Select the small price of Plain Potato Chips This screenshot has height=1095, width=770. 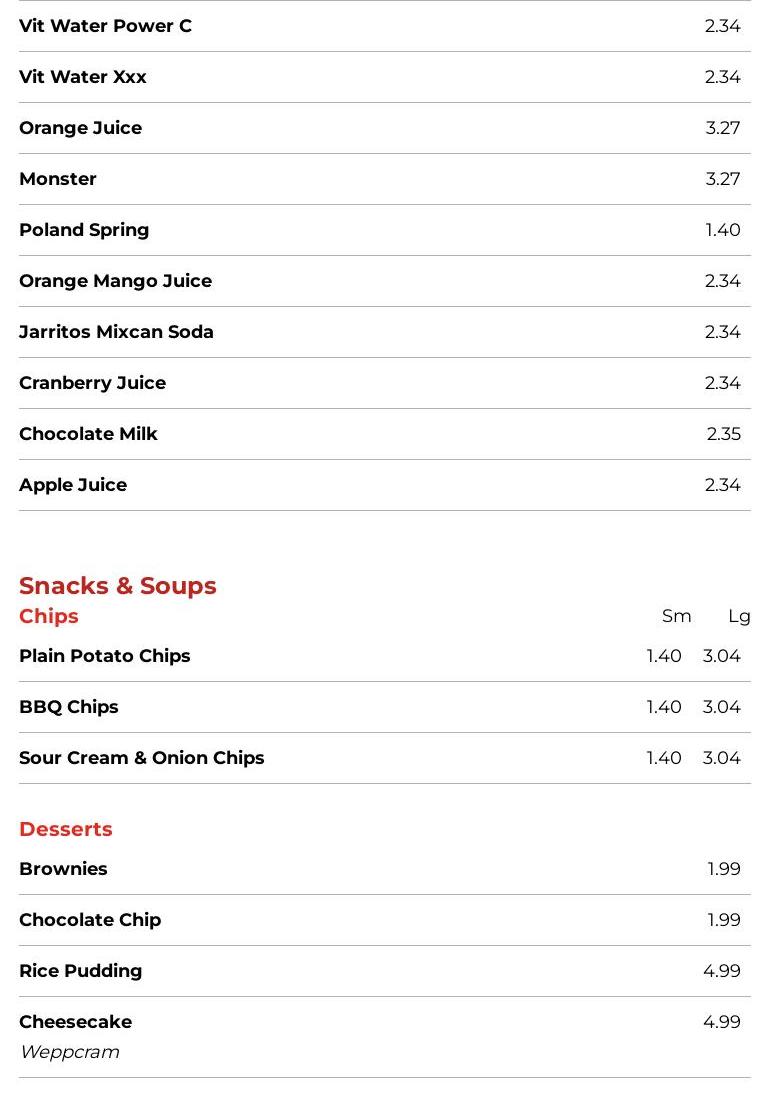(x=664, y=656)
